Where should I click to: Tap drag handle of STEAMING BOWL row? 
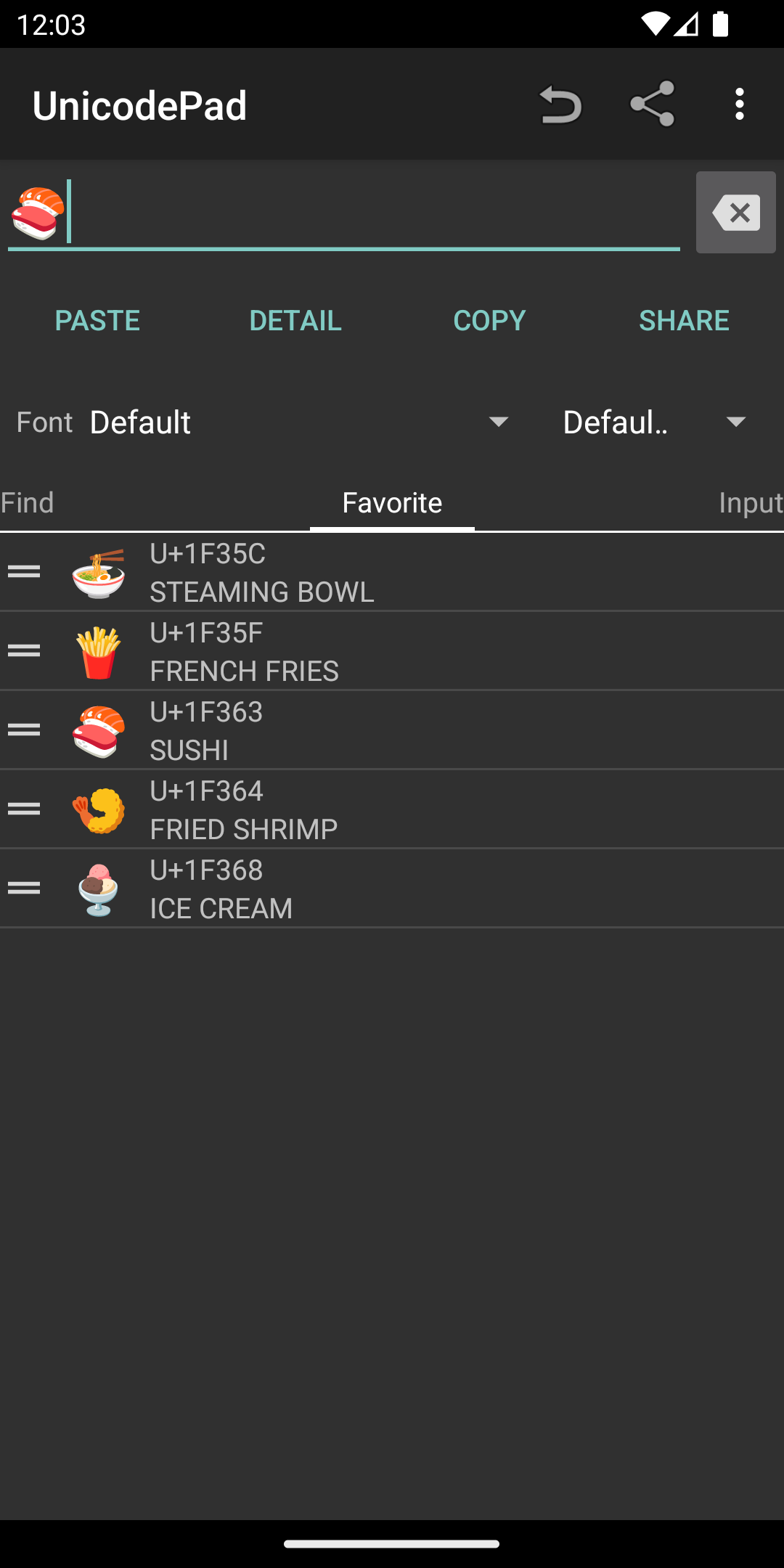pos(24,572)
